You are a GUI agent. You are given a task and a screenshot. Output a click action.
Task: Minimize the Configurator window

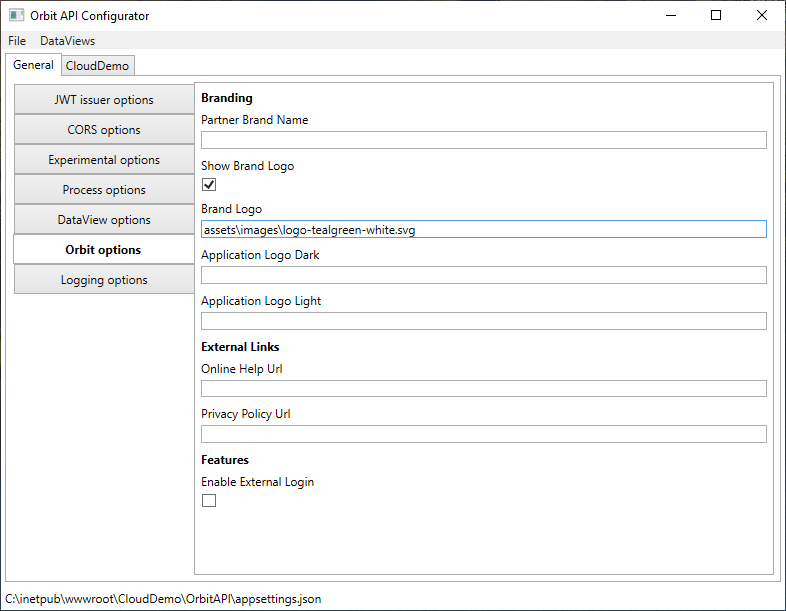[671, 16]
